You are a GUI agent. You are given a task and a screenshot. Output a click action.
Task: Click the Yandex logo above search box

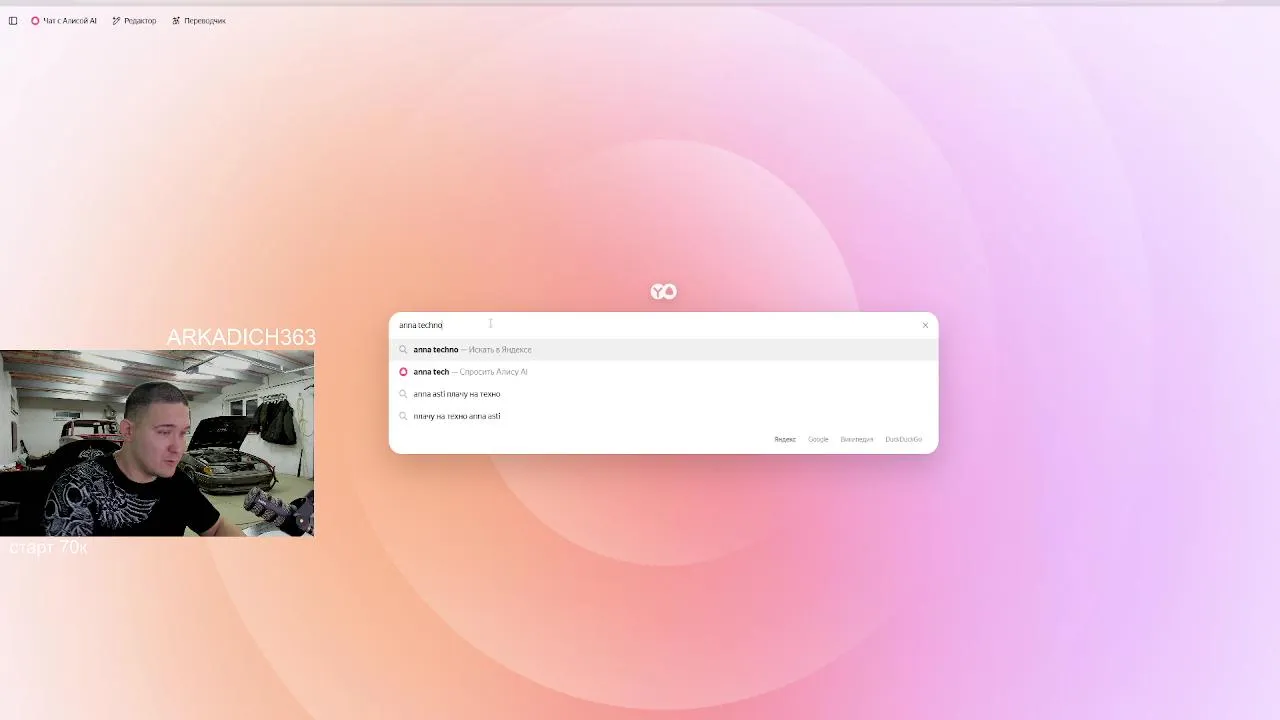pos(663,292)
